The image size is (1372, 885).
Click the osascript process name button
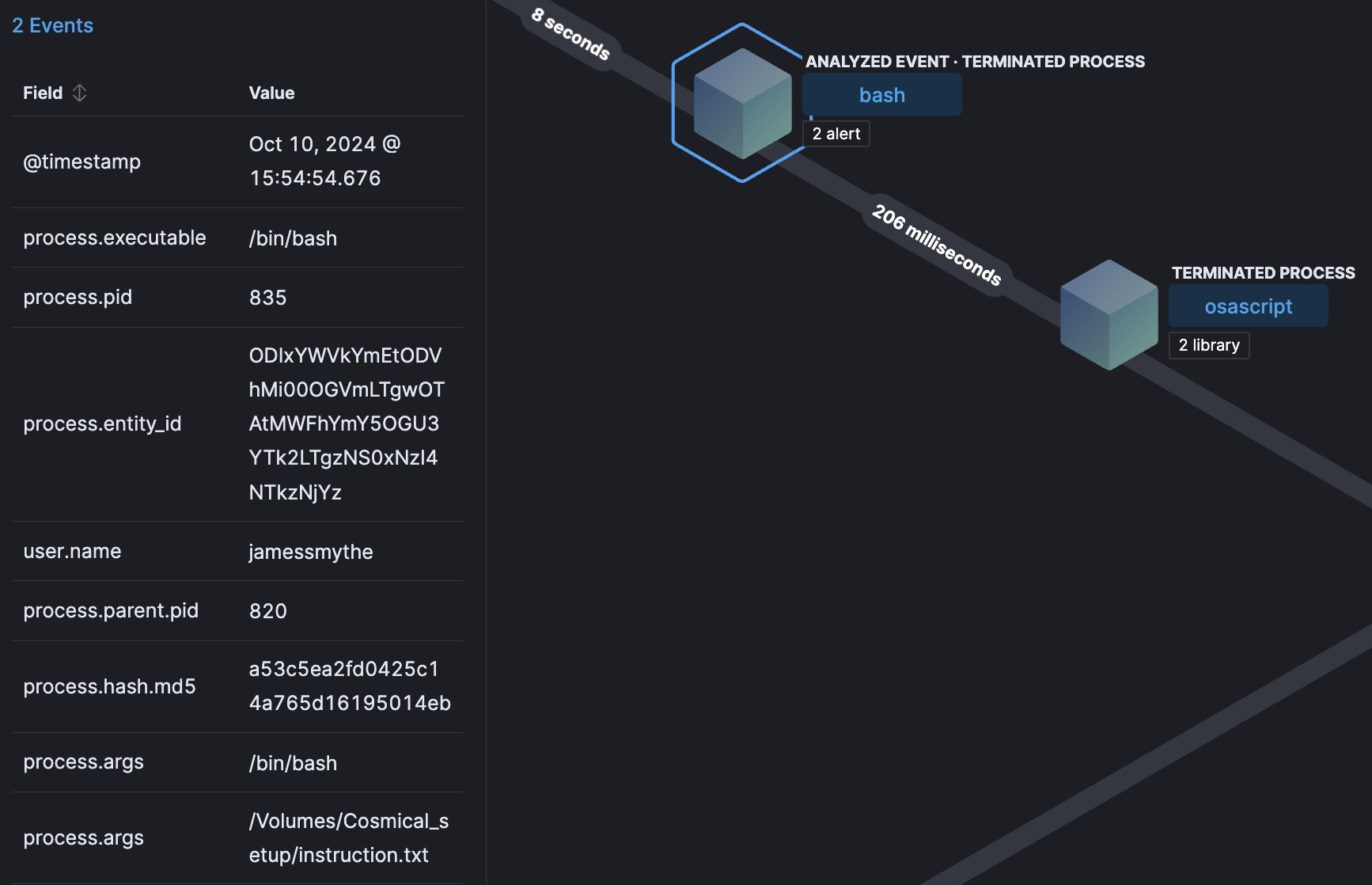pos(1249,306)
